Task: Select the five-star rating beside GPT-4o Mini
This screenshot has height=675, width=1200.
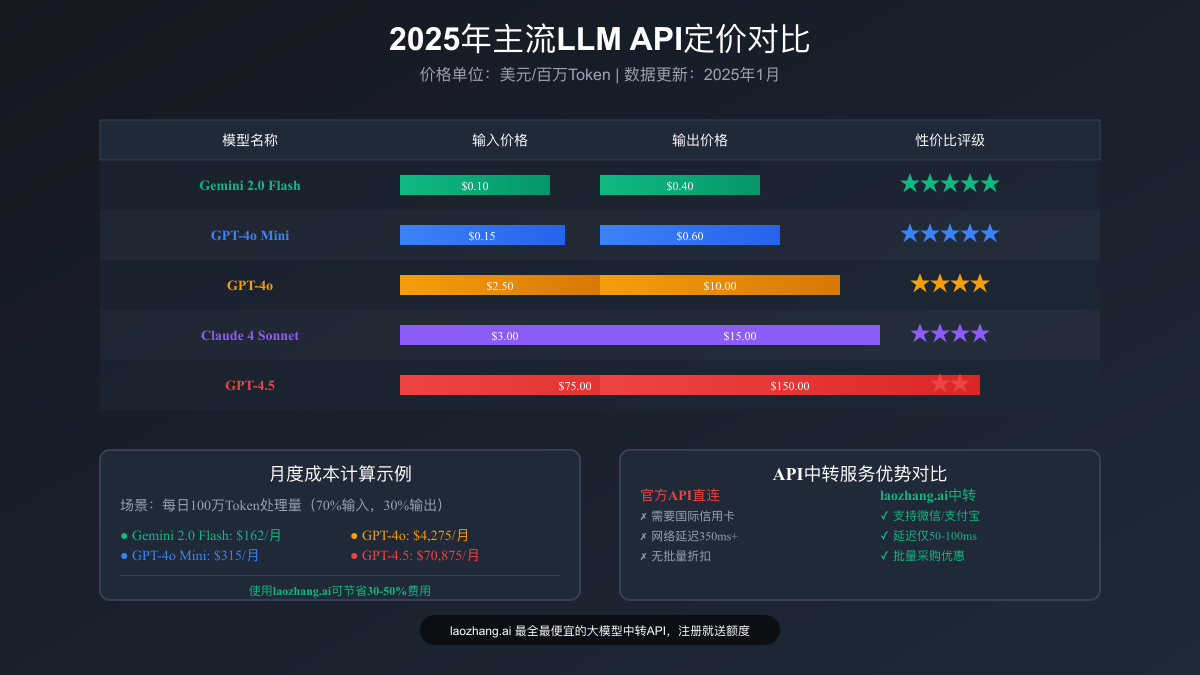Action: [x=948, y=233]
